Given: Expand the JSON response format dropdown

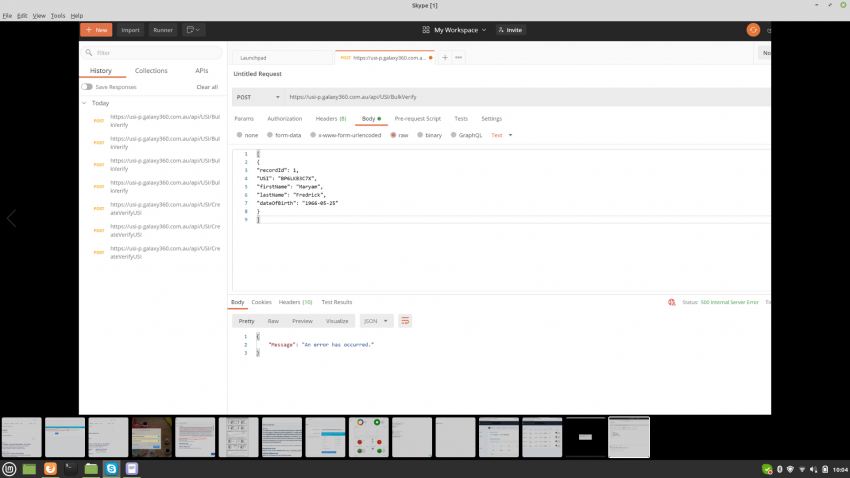Looking at the screenshot, I should (375, 321).
